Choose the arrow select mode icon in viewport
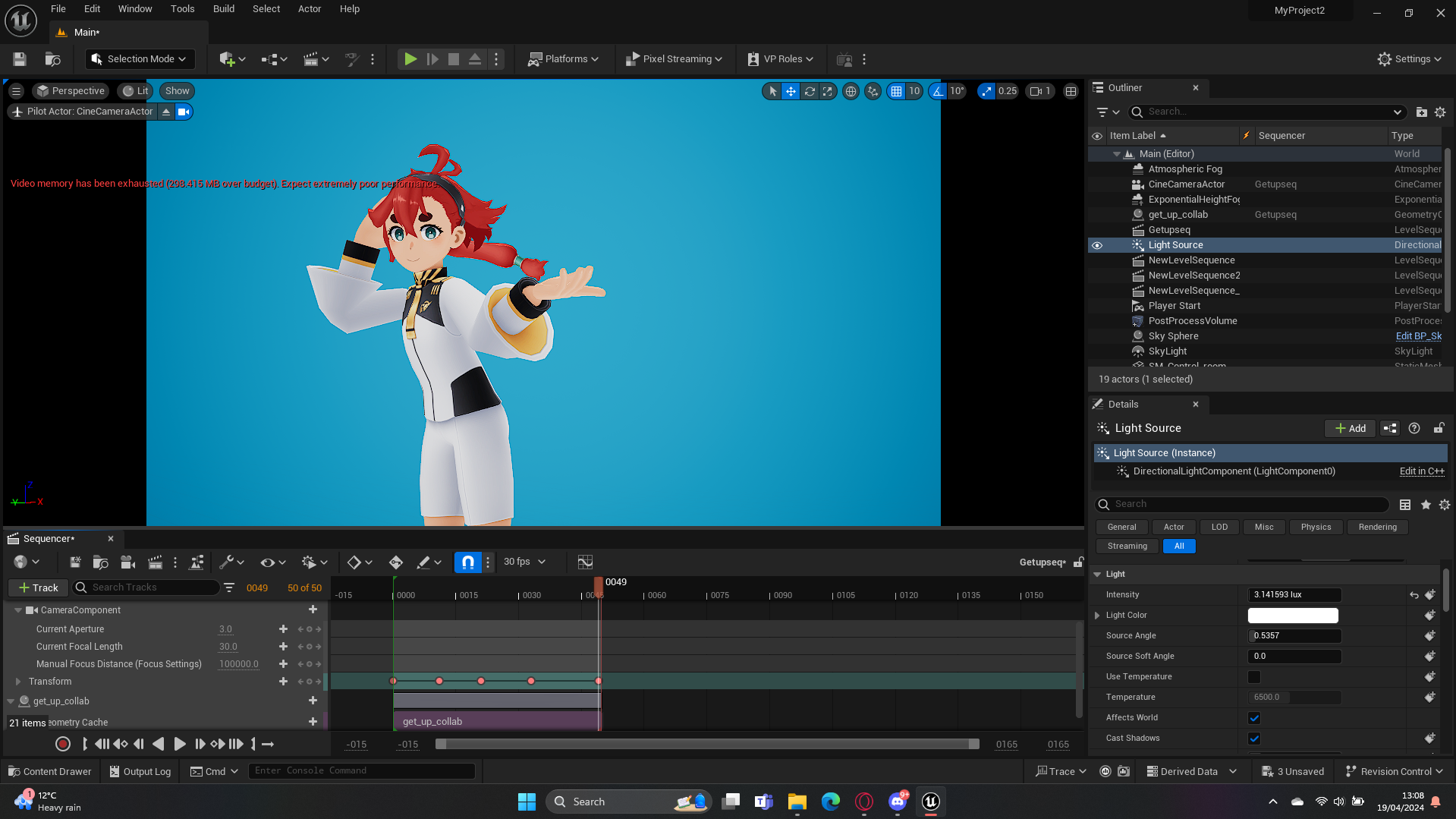 pyautogui.click(x=772, y=91)
